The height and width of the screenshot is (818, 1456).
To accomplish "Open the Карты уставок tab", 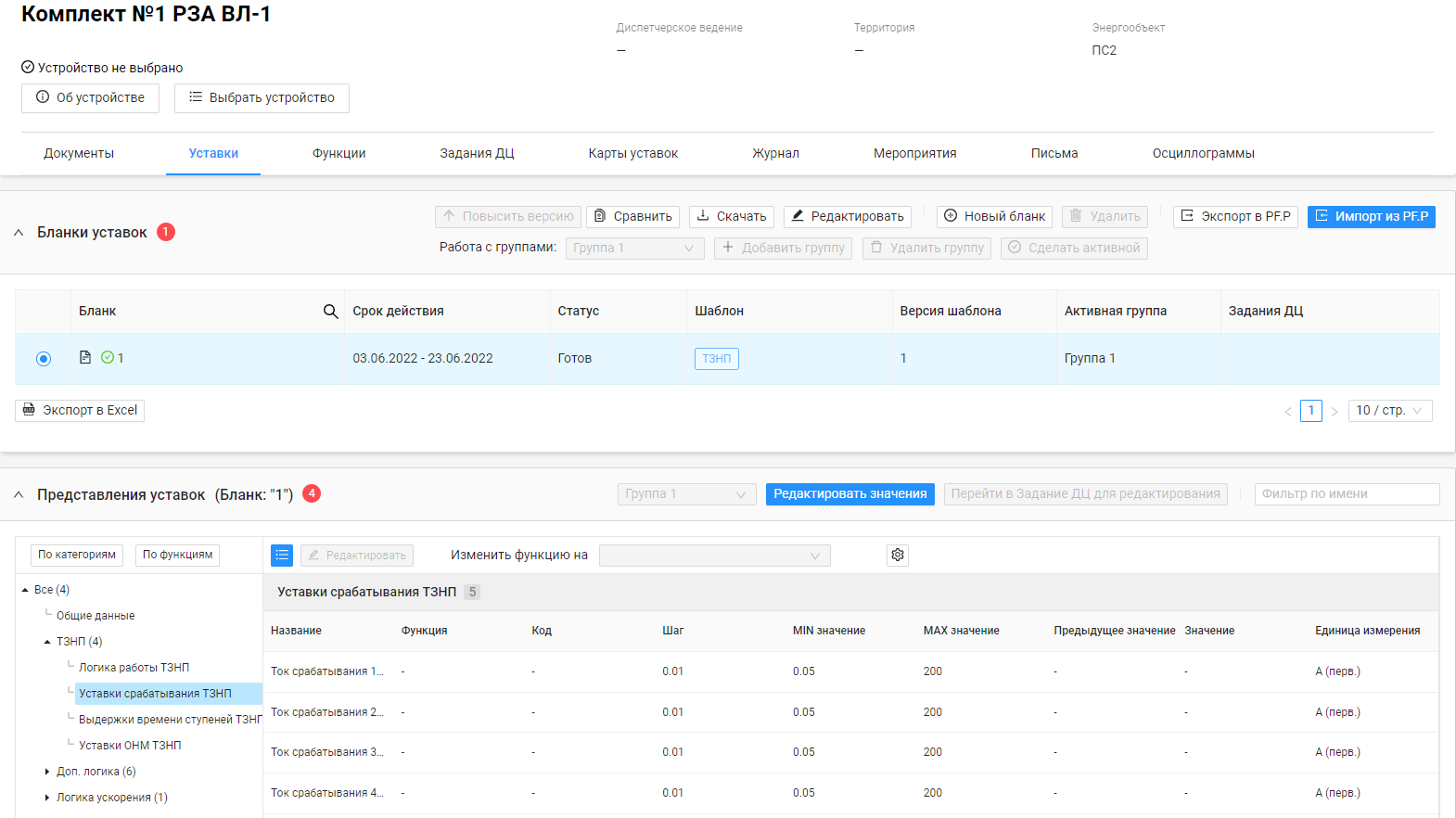I will (633, 153).
